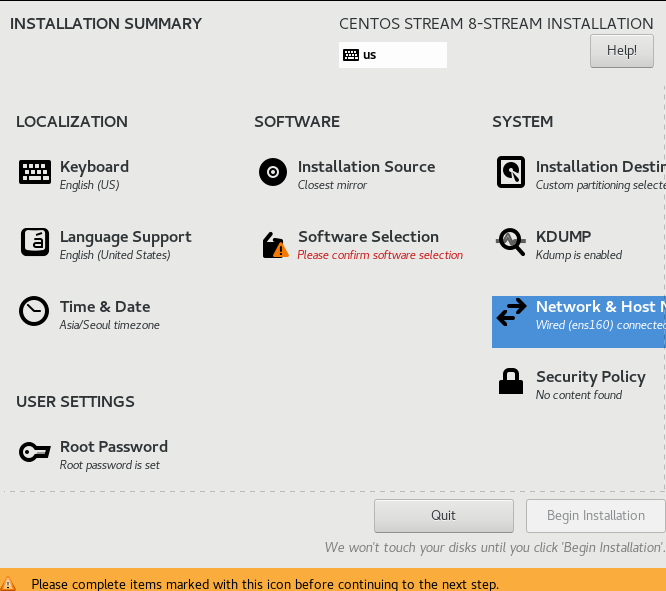Select the Keyboard title label
This screenshot has width=666, height=591.
[94, 167]
